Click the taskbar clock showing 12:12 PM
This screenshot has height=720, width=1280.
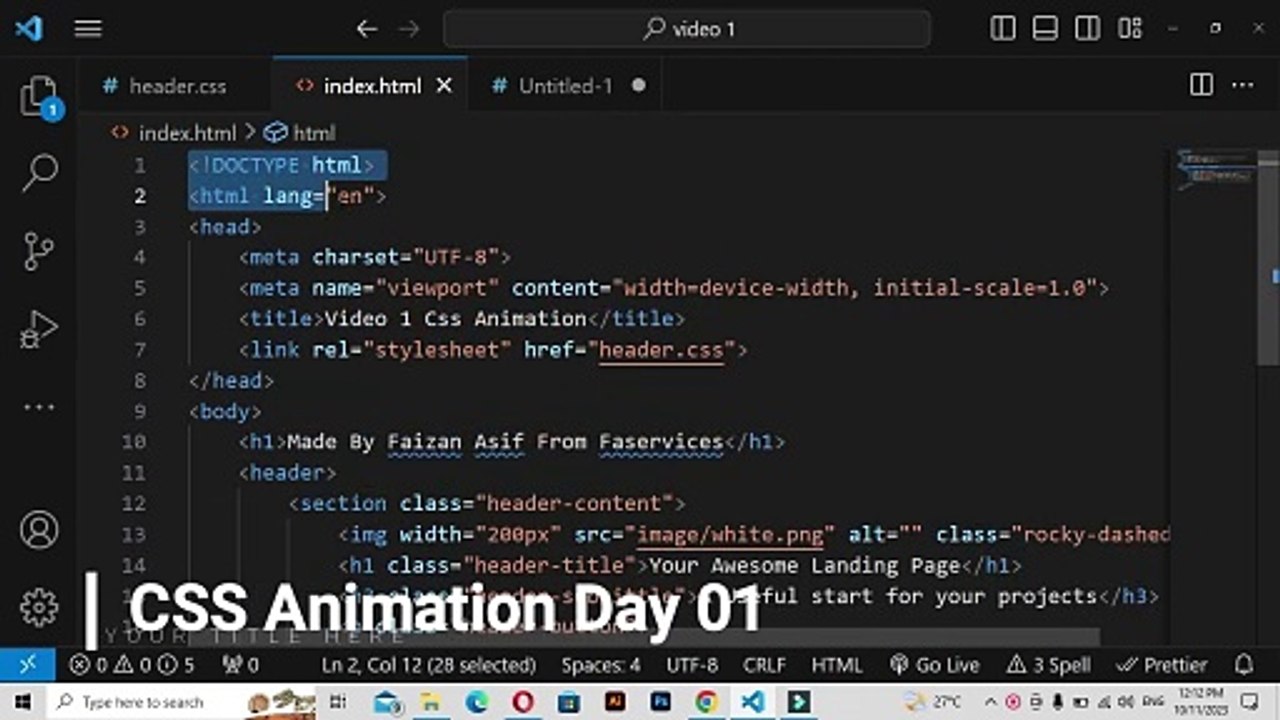1200,702
